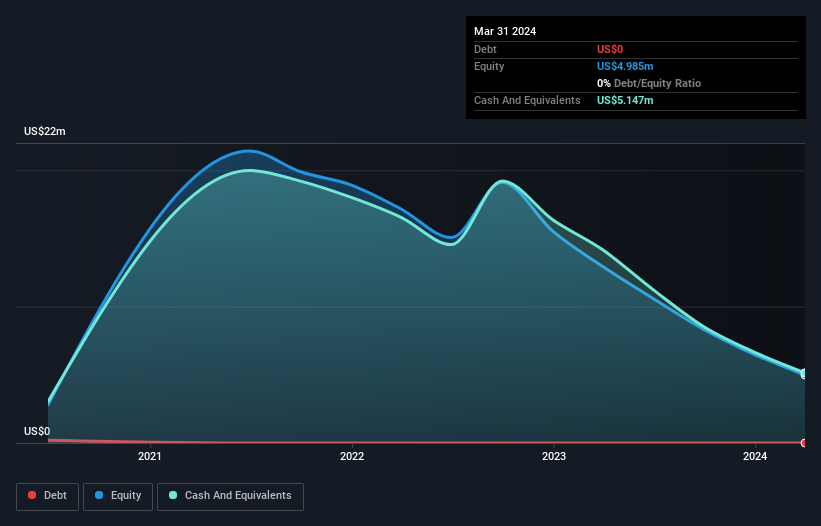Click the 2022 x-axis label
Viewport: 821px width, 526px height.
[x=352, y=456]
